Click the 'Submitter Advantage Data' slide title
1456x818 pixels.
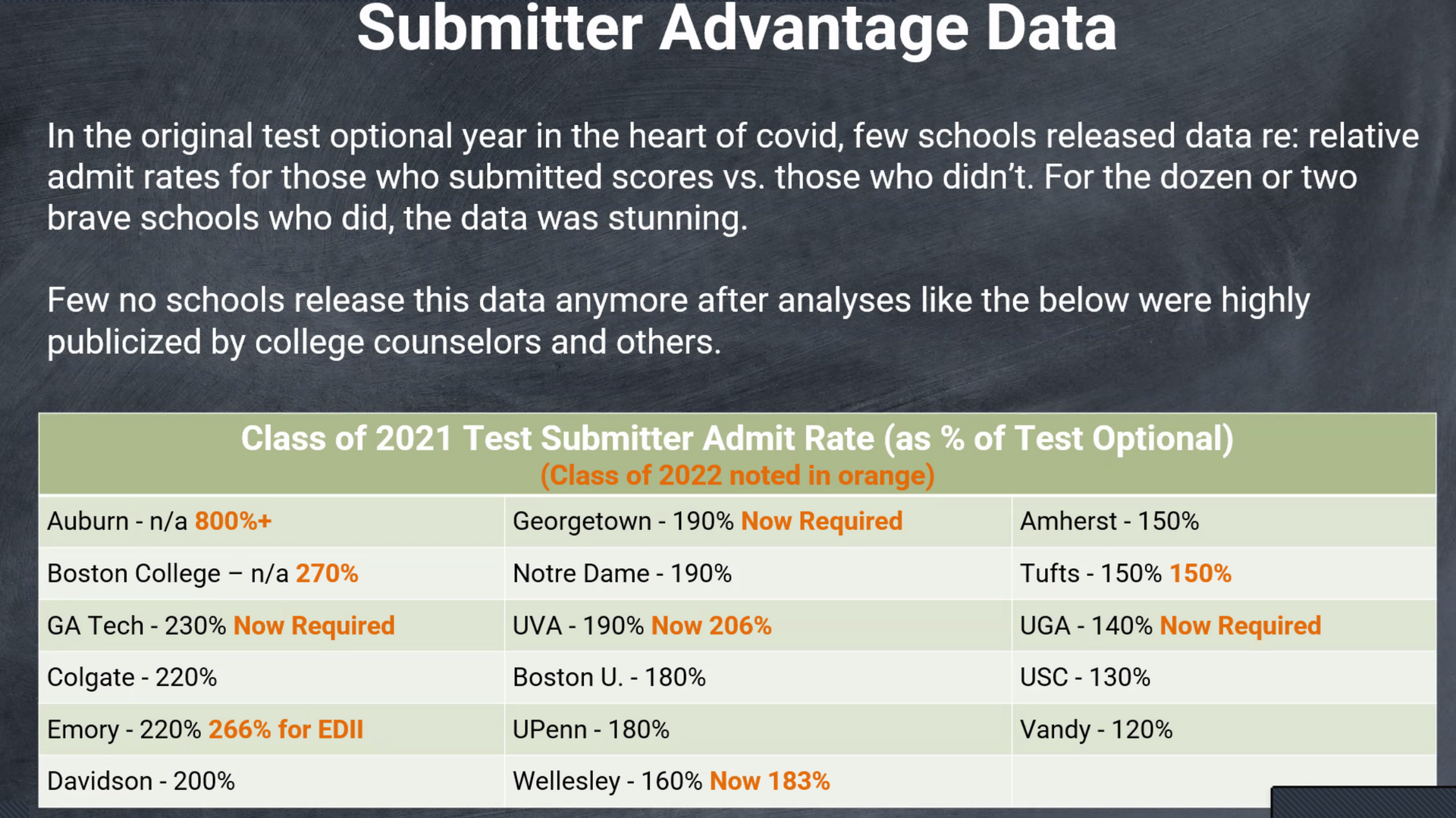(736, 29)
